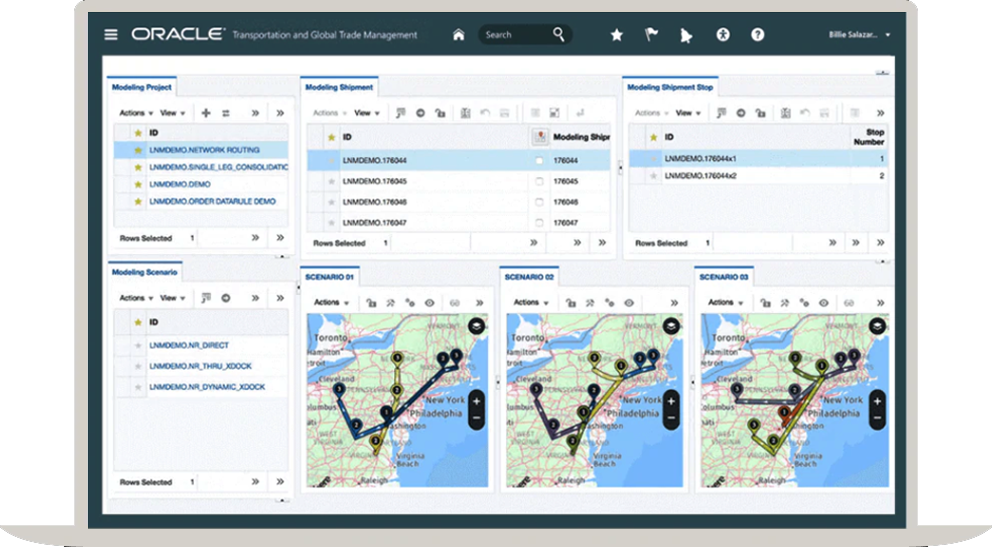Open the Help question mark icon
Image resolution: width=992 pixels, height=547 pixels.
(x=757, y=35)
